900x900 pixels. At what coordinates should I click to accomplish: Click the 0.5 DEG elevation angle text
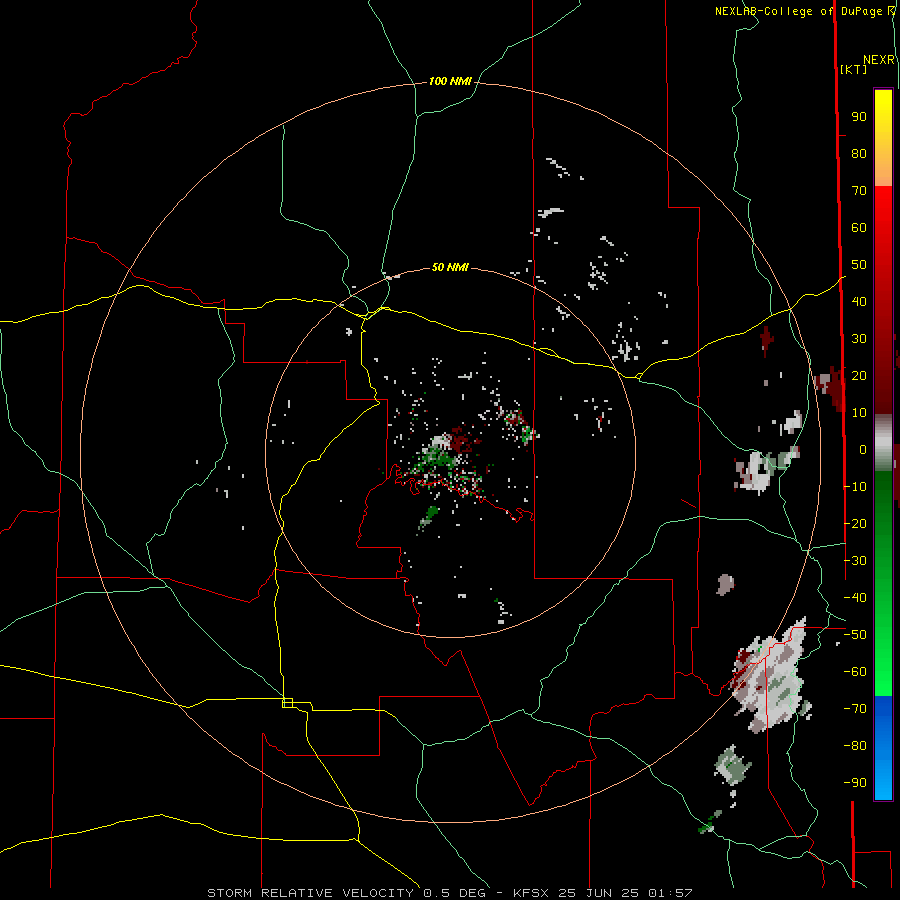coord(455,893)
